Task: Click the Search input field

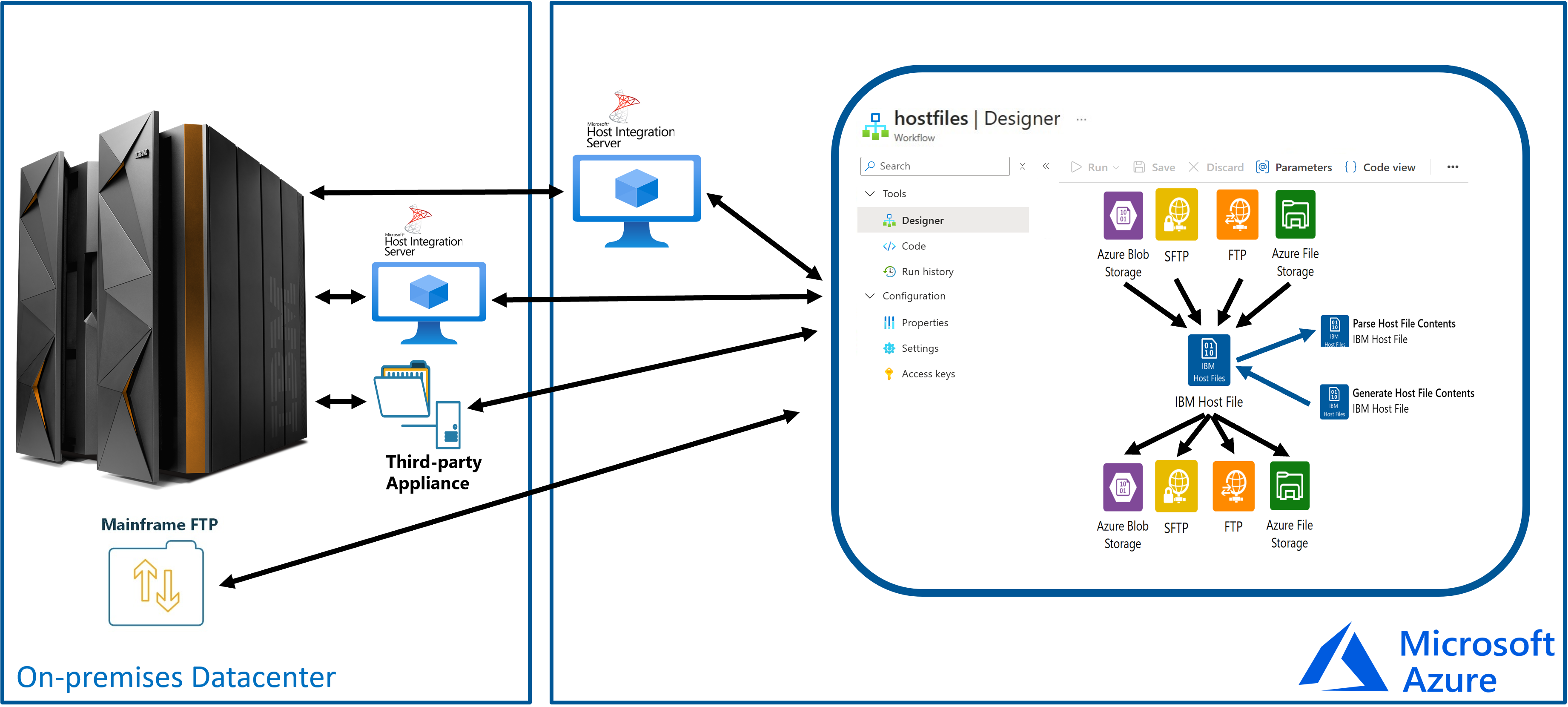Action: (934, 166)
